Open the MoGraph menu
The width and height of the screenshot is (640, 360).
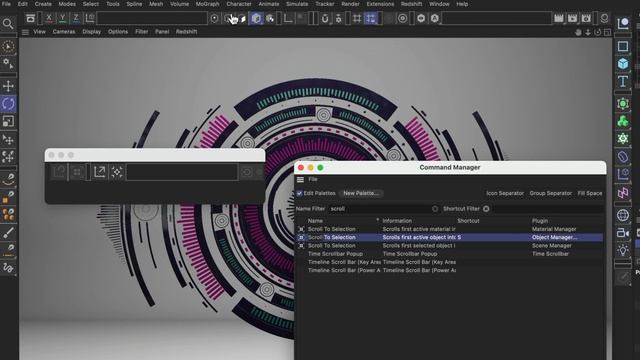click(207, 4)
